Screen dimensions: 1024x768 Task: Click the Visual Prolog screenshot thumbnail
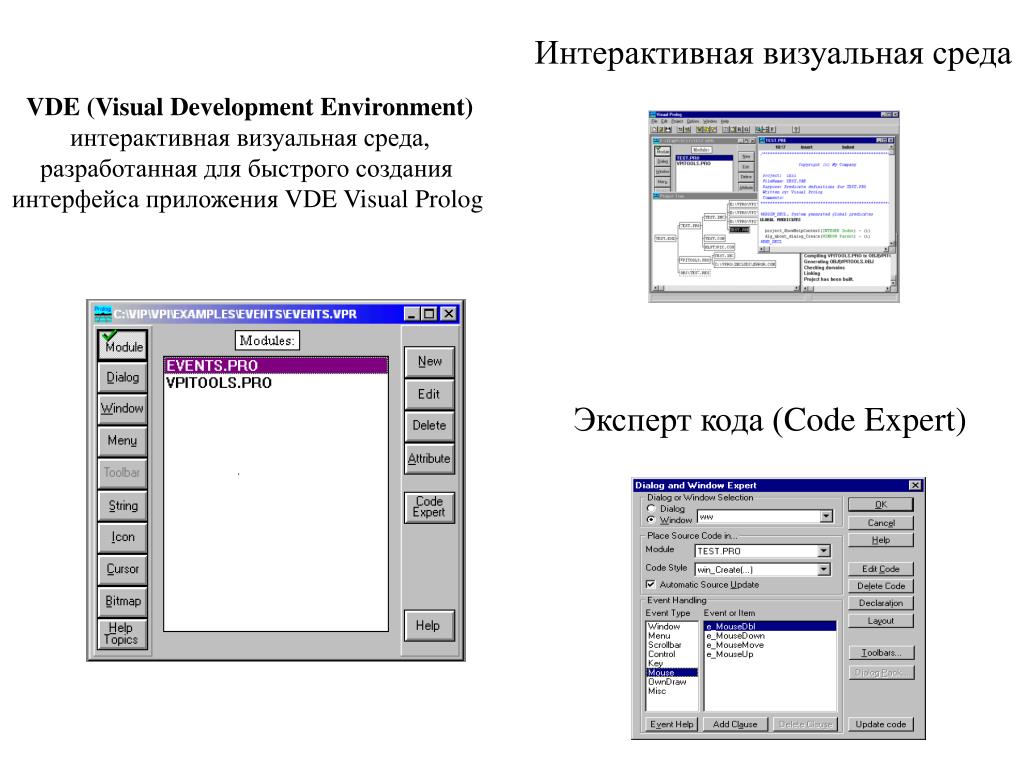[x=774, y=206]
